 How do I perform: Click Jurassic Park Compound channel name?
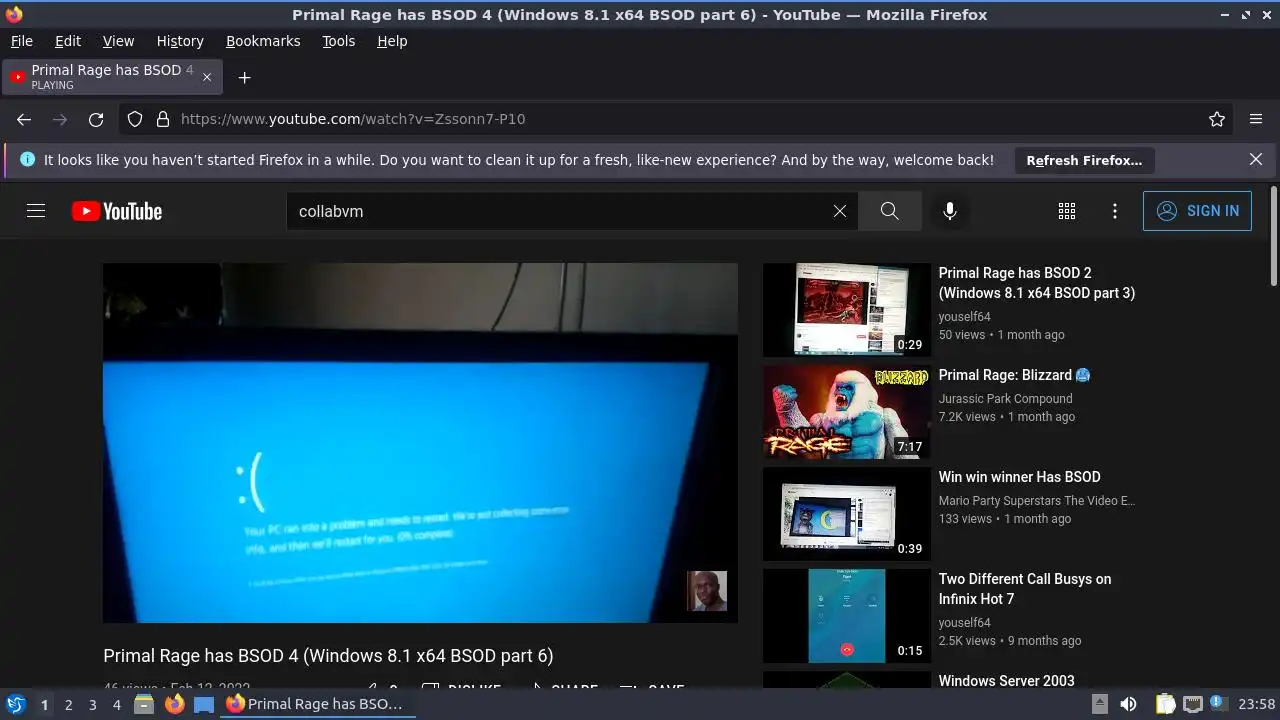(x=1005, y=398)
